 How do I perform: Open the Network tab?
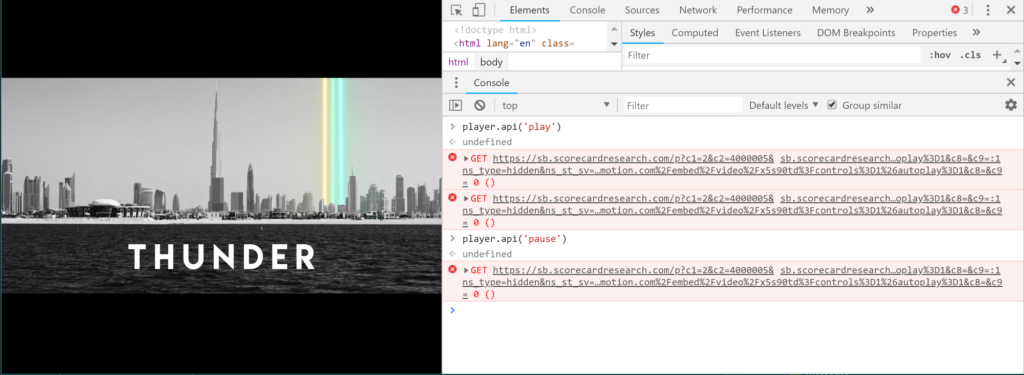[x=697, y=10]
